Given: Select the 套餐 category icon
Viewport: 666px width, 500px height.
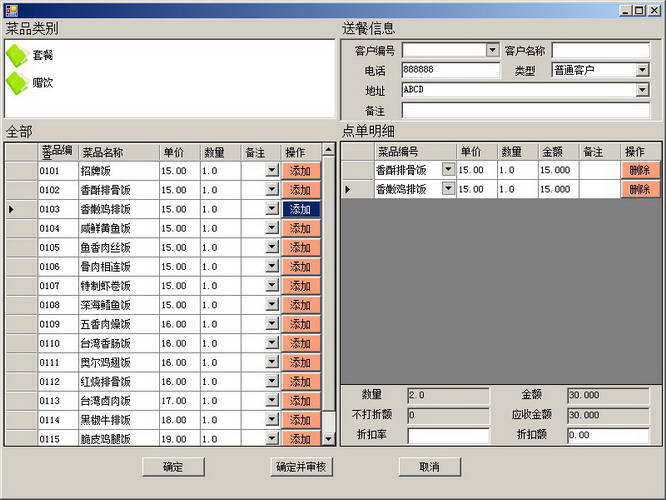Looking at the screenshot, I should [17, 55].
